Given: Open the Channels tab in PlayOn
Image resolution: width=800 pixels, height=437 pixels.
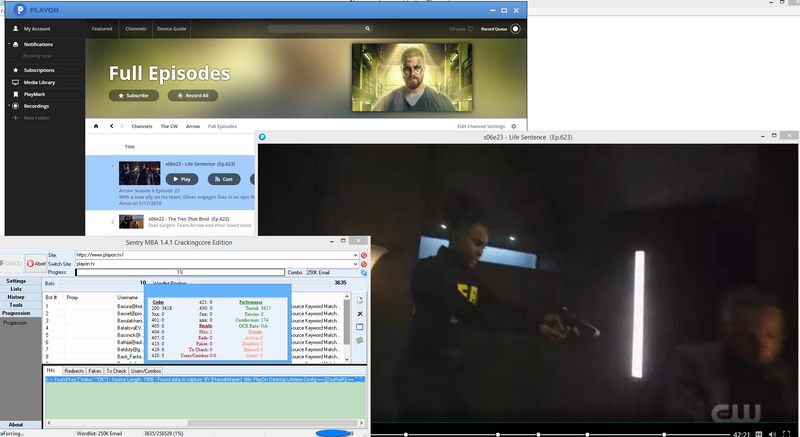Looking at the screenshot, I should 136,29.
